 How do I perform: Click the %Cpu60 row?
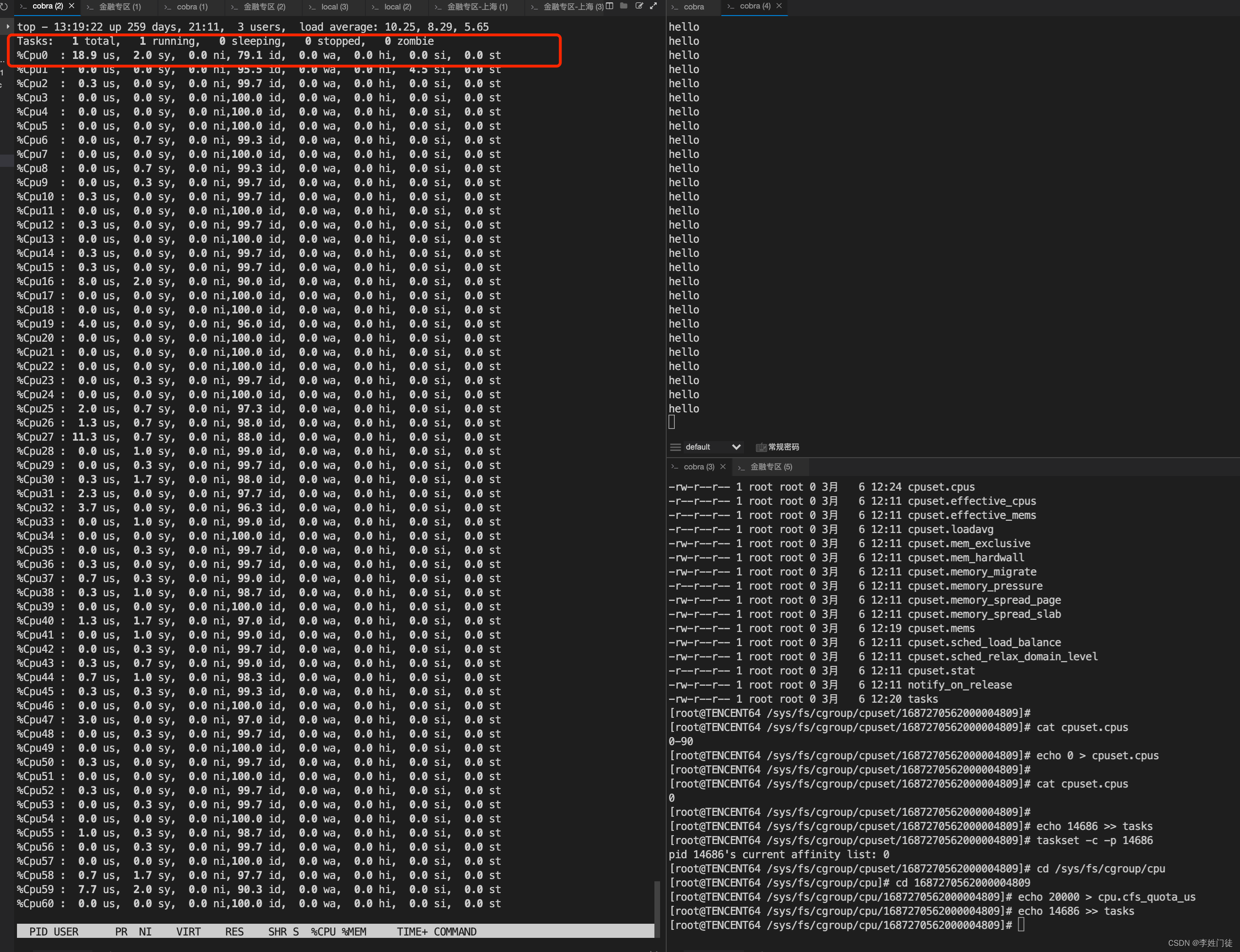pos(258,904)
